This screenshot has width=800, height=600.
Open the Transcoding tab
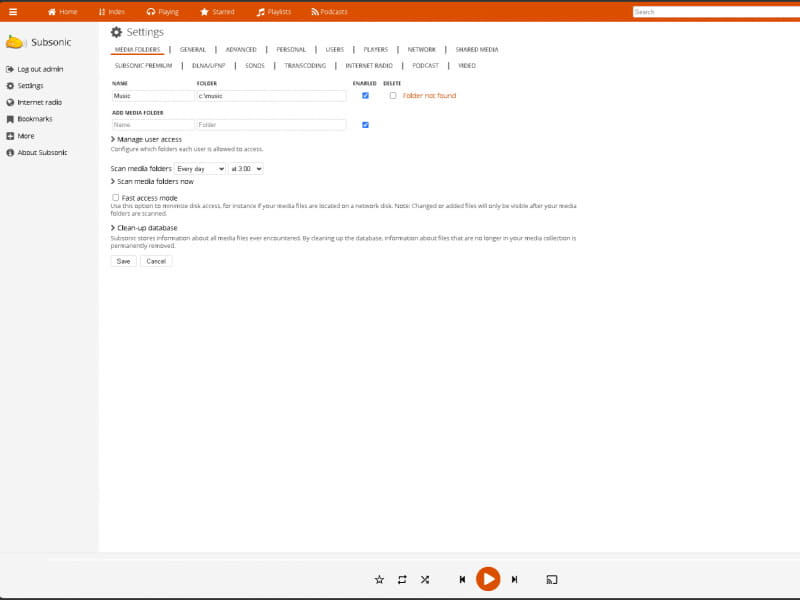coord(305,65)
